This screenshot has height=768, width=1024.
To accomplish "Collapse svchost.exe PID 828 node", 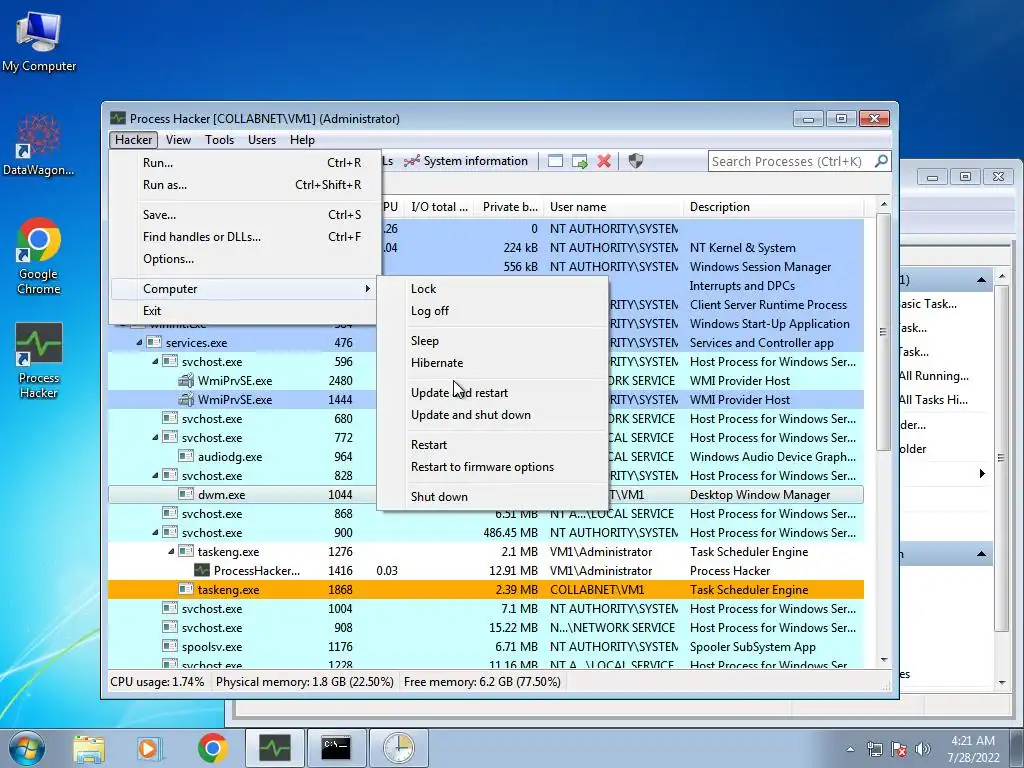I will [155, 475].
